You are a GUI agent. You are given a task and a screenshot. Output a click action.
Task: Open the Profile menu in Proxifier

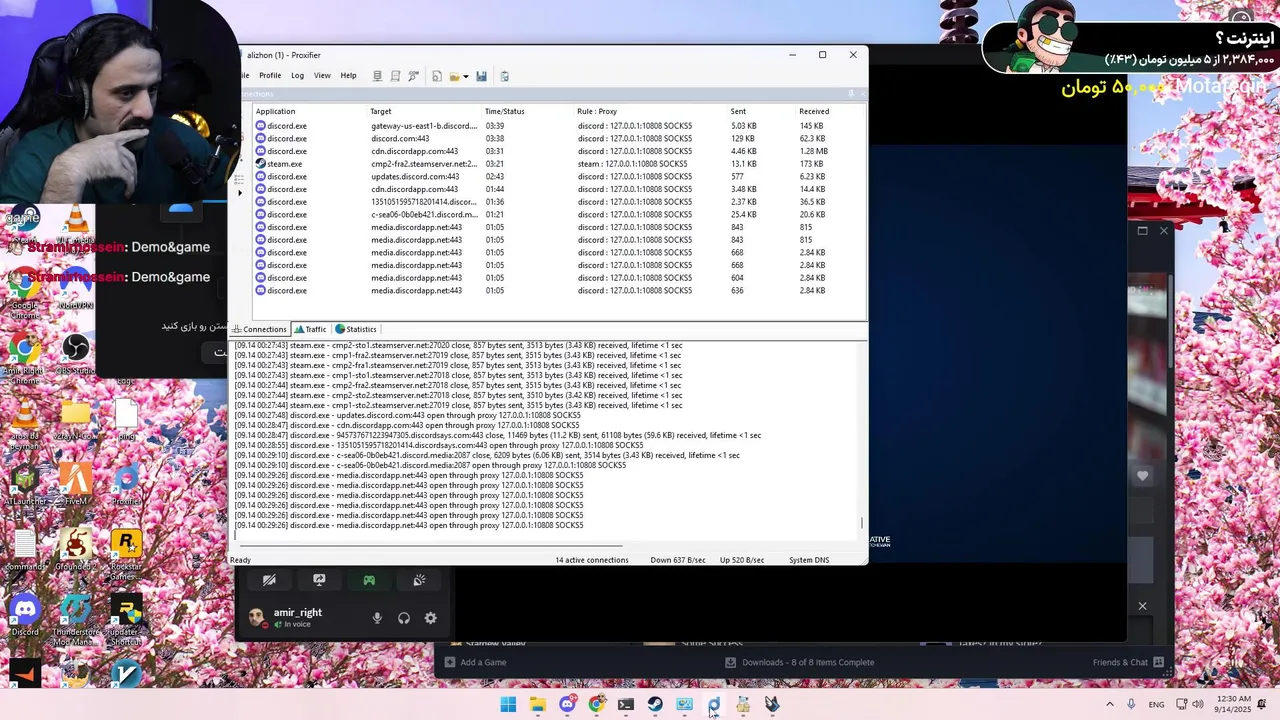[270, 76]
